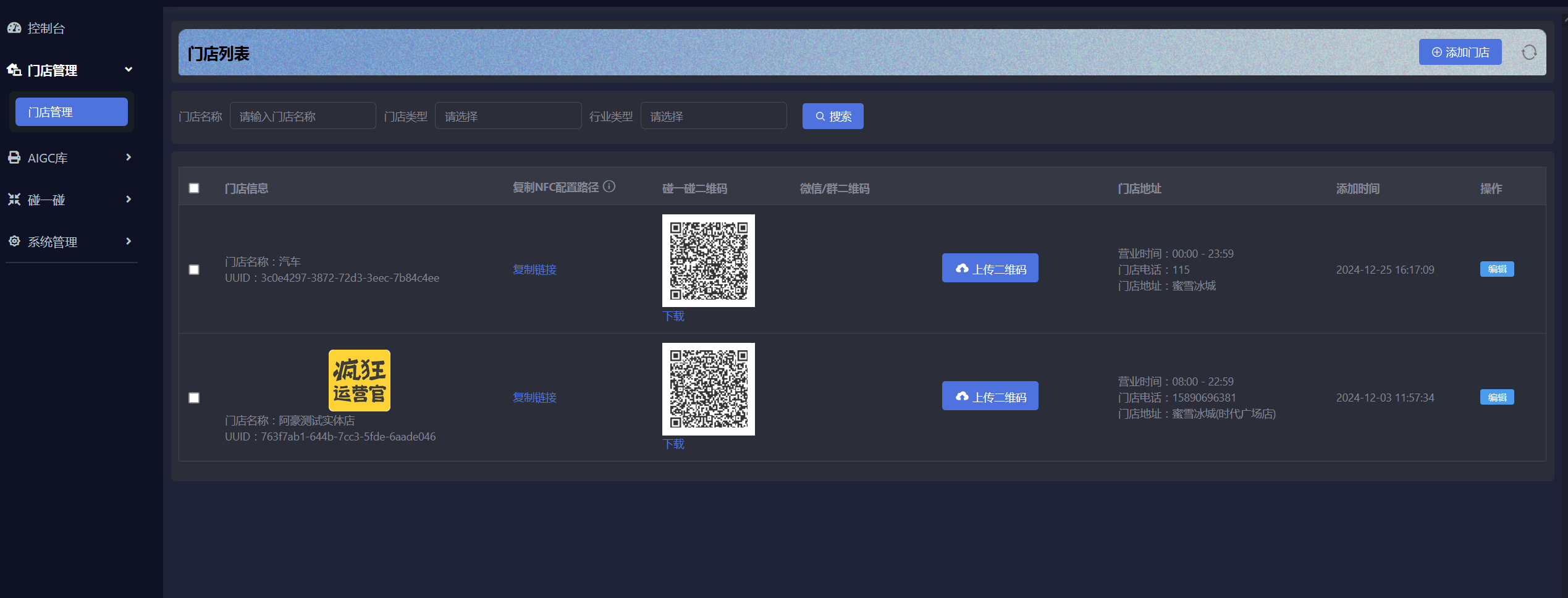Click the 门店名称 input field
The image size is (1568, 598).
point(303,116)
